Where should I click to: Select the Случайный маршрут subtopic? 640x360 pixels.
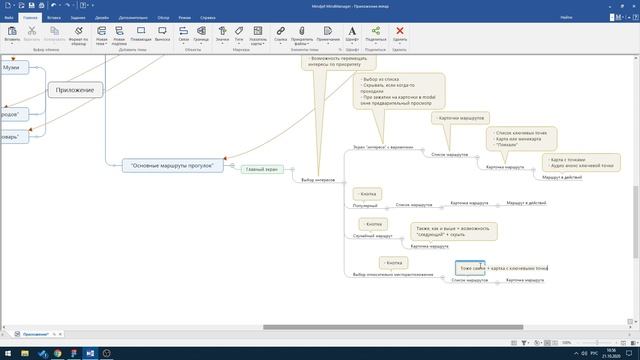pos(372,236)
